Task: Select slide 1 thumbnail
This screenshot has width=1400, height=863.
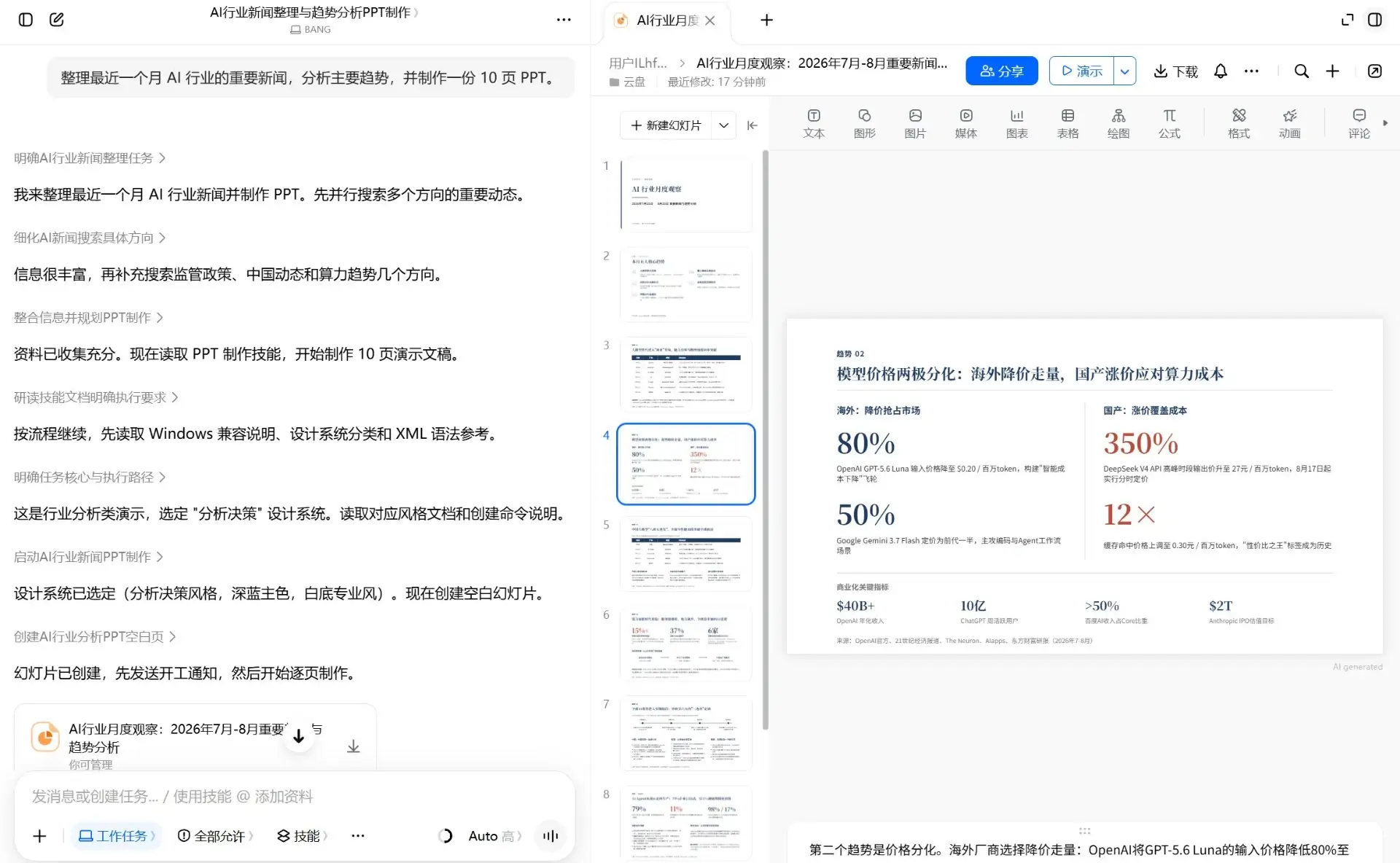Action: pos(686,195)
